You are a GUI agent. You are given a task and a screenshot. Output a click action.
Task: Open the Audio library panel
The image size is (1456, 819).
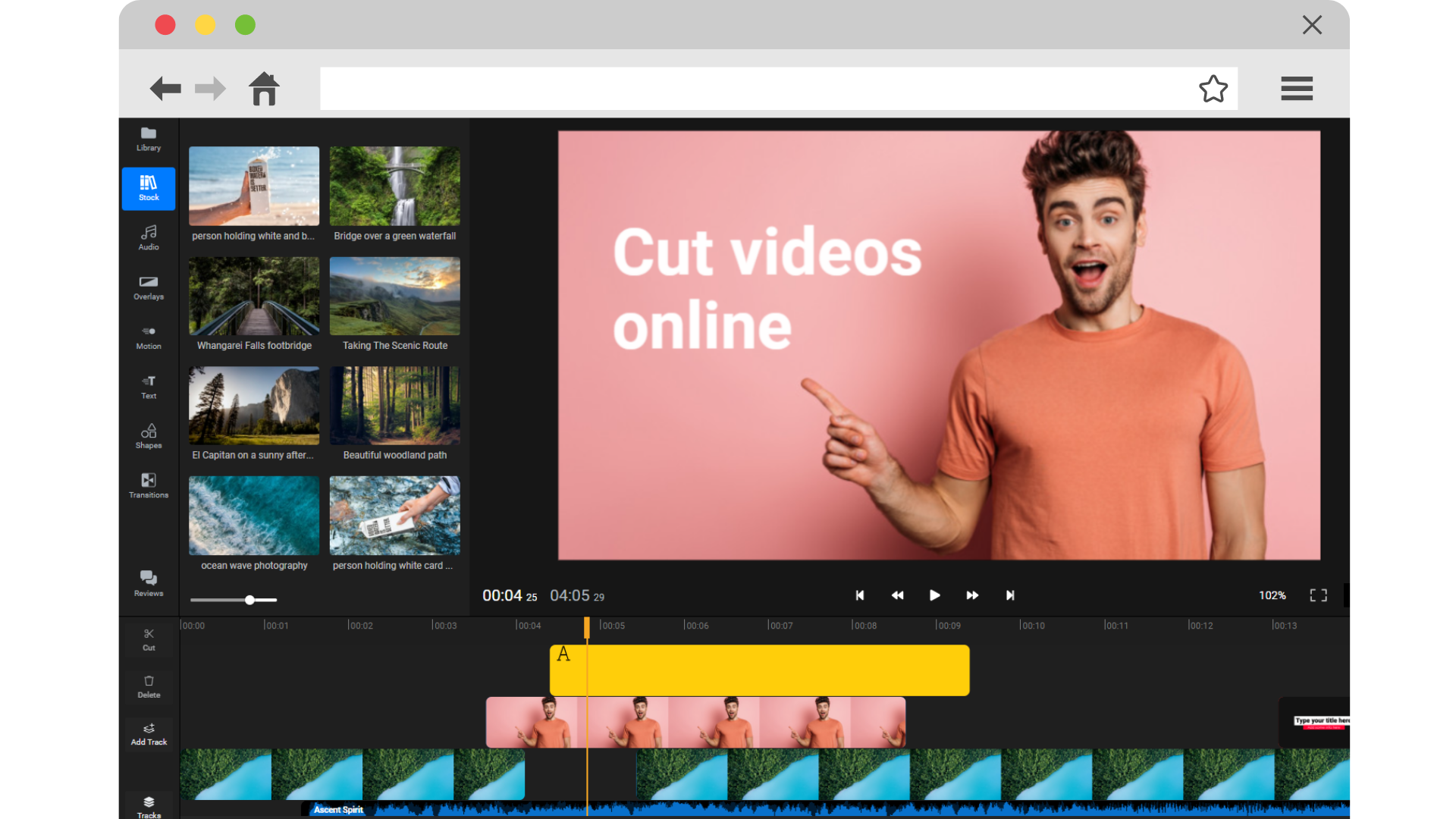(148, 237)
